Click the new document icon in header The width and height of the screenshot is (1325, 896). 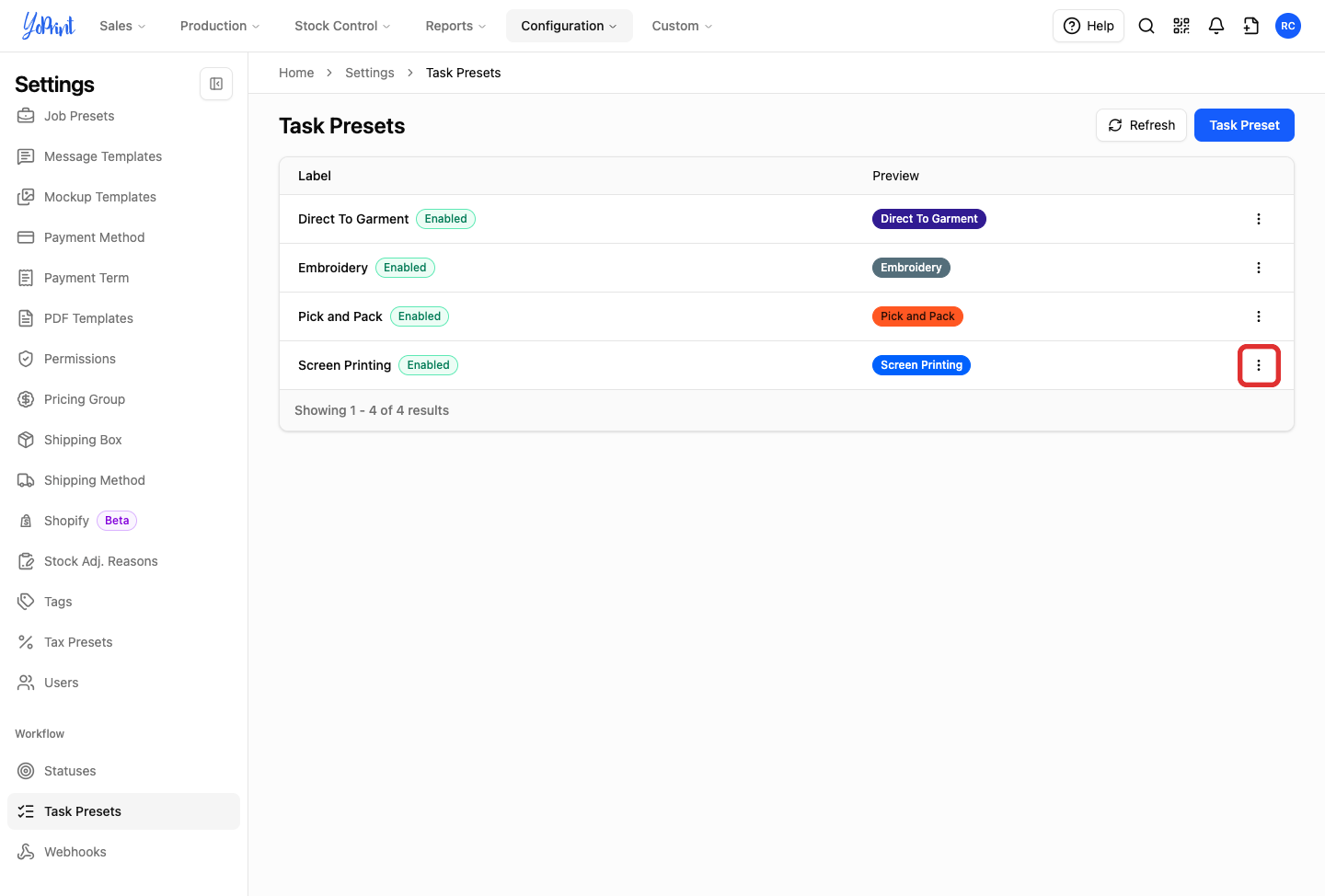[1251, 26]
